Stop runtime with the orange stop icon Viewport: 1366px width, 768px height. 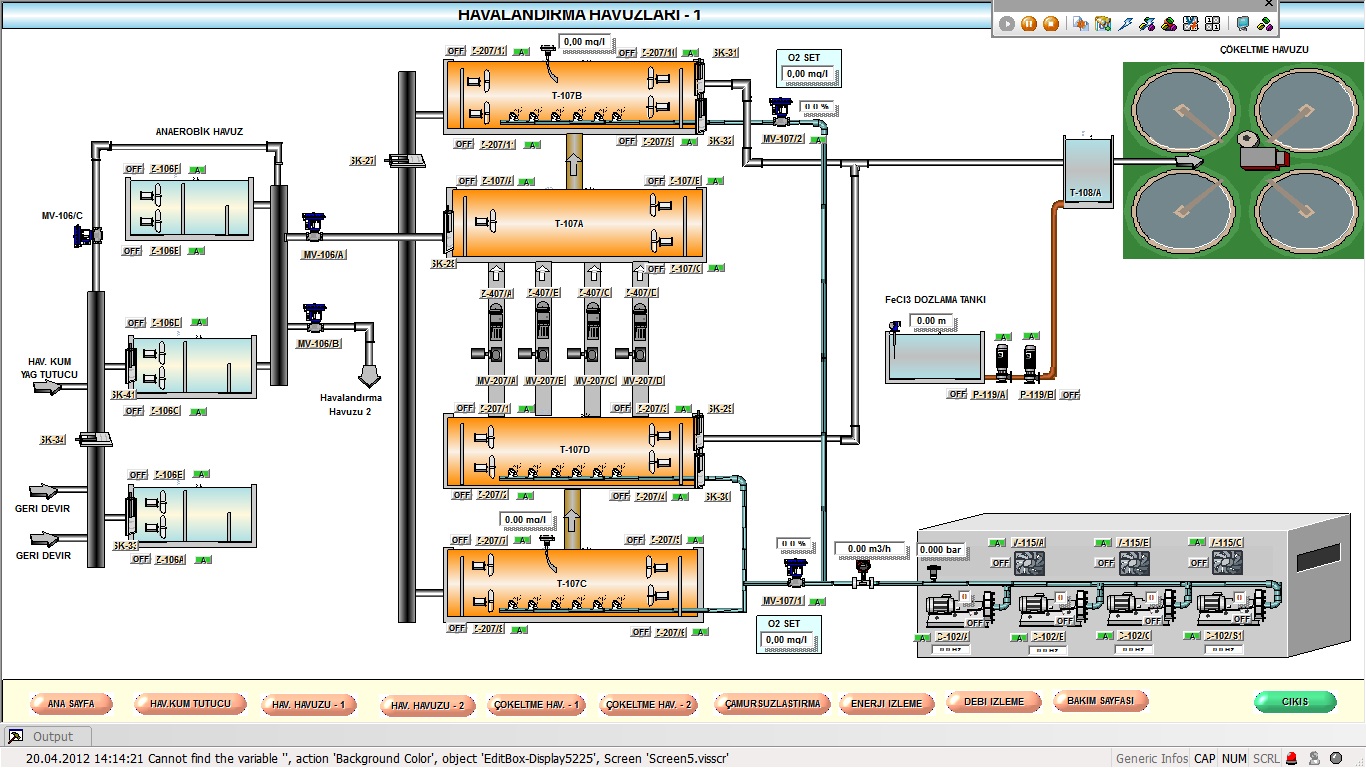point(1051,24)
